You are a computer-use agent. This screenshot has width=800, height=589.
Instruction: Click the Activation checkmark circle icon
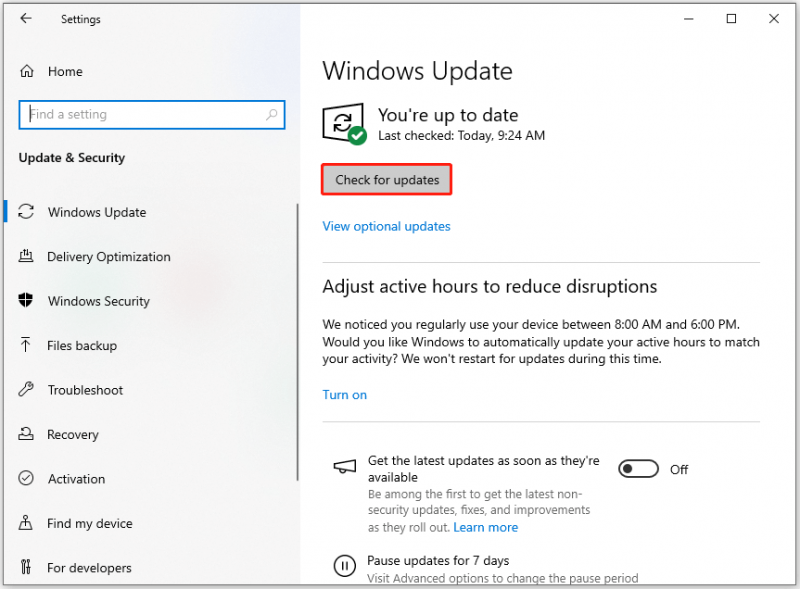coord(26,478)
